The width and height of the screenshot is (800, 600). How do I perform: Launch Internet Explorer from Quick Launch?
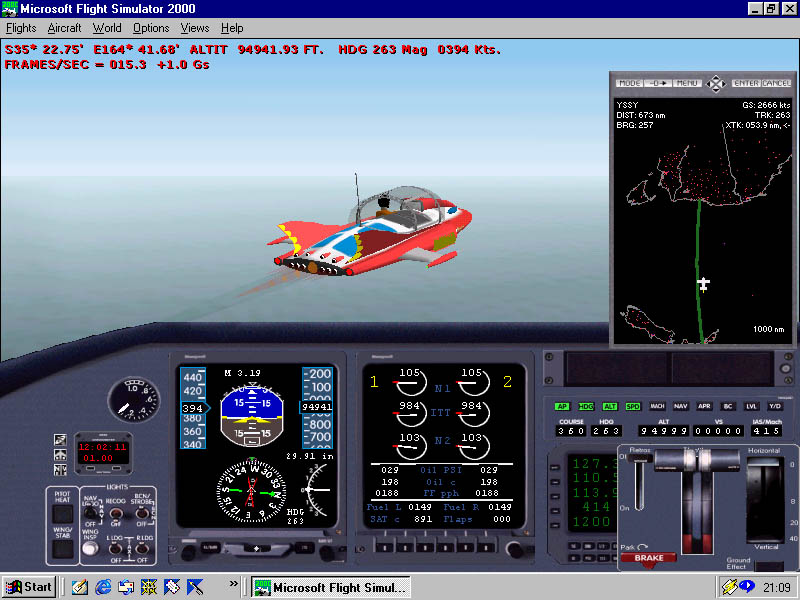(x=103, y=587)
